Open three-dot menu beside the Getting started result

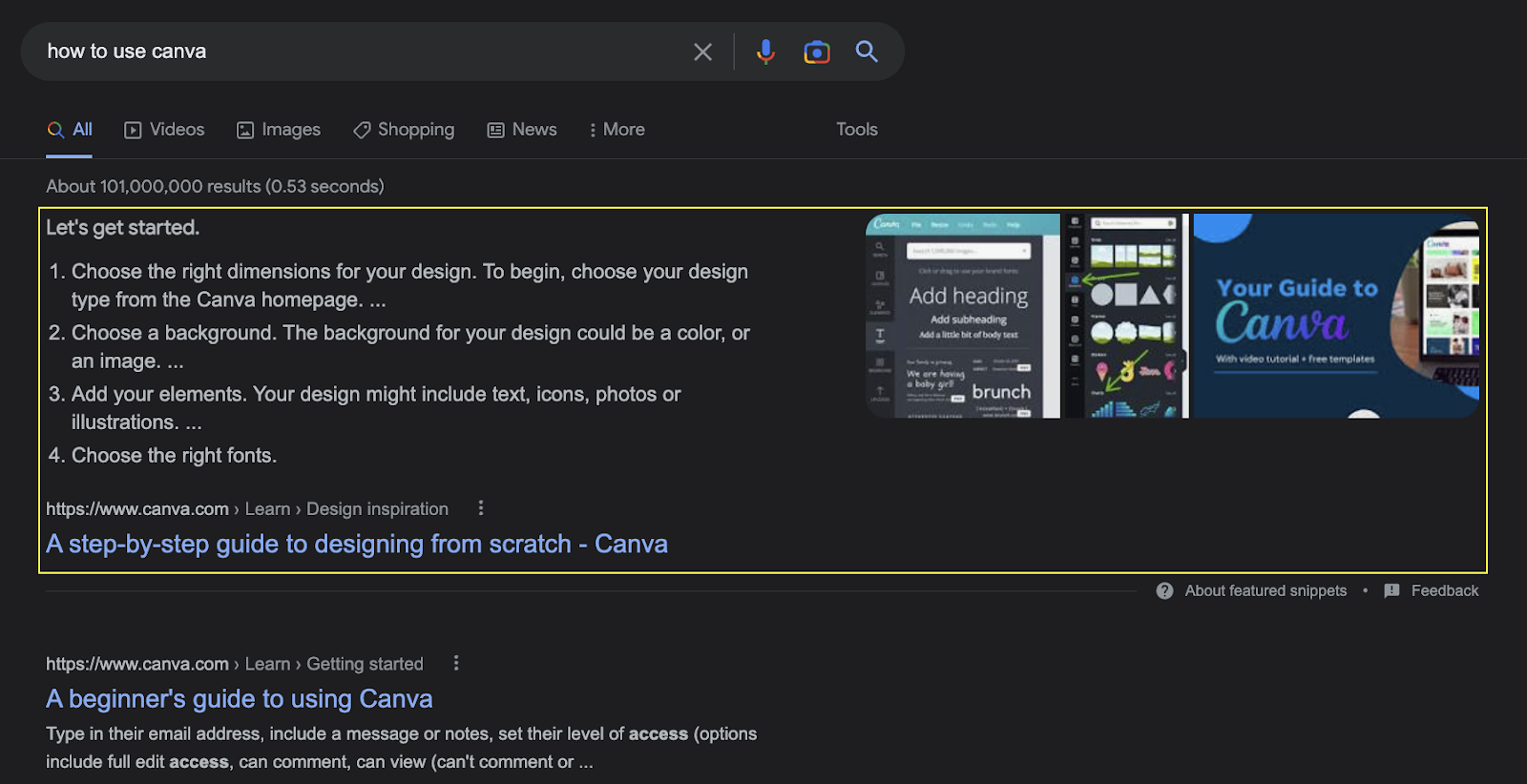[456, 663]
